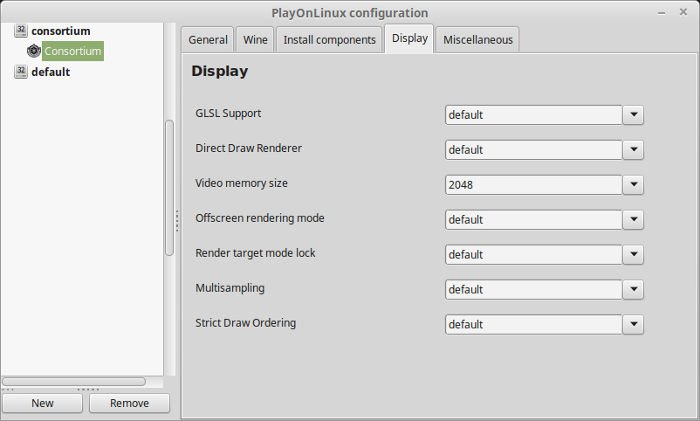Click the GLSL Support value field
700x421 pixels.
click(533, 115)
